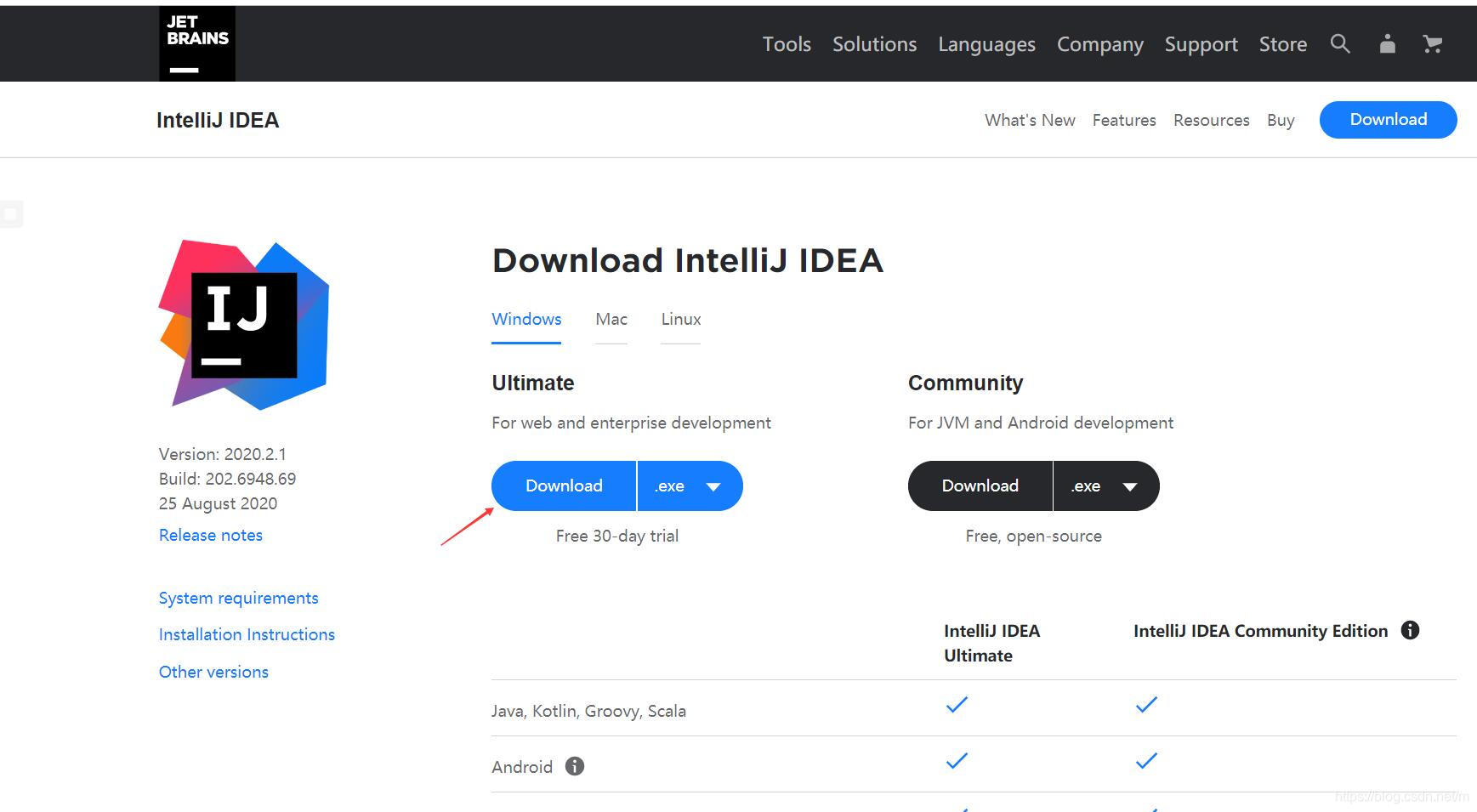Open the Tools menu

click(x=787, y=44)
